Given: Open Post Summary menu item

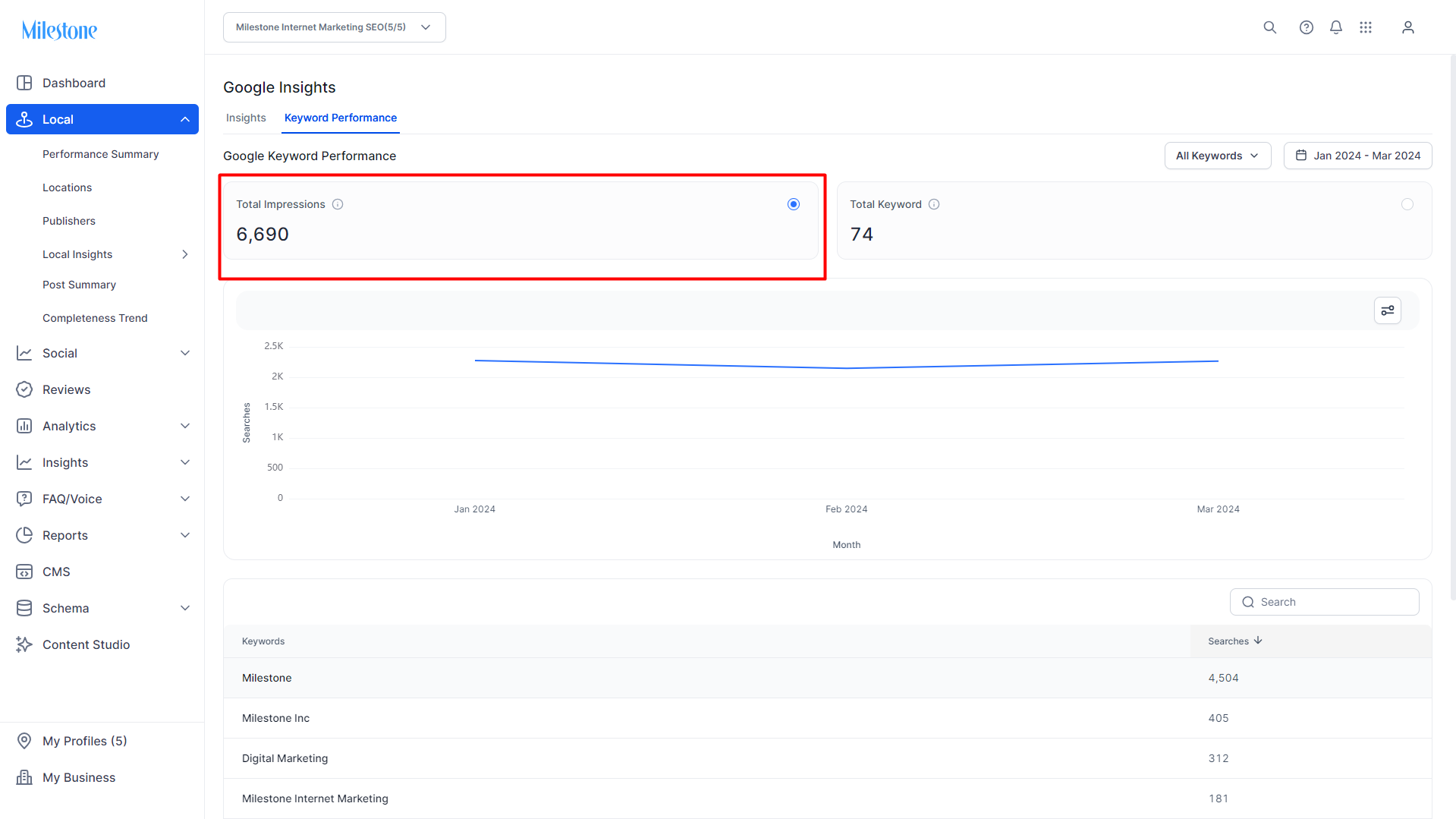Looking at the screenshot, I should click(79, 285).
